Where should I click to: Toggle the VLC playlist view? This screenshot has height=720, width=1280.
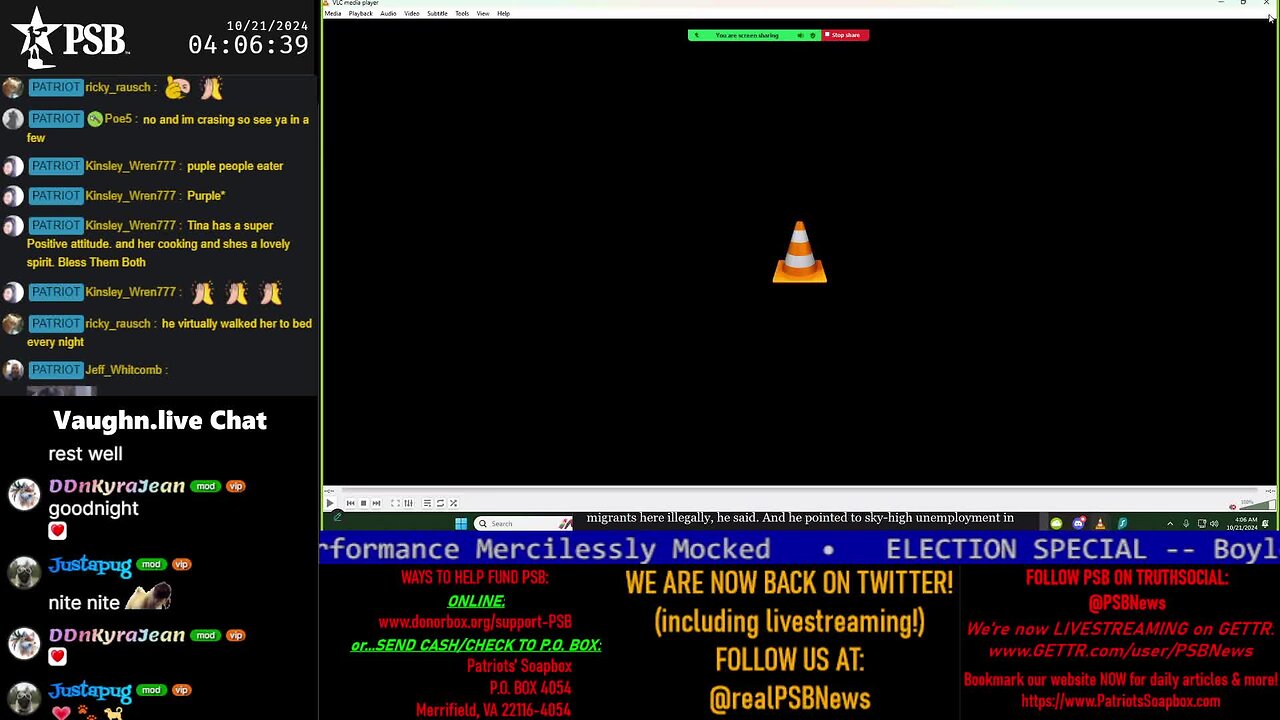[427, 503]
